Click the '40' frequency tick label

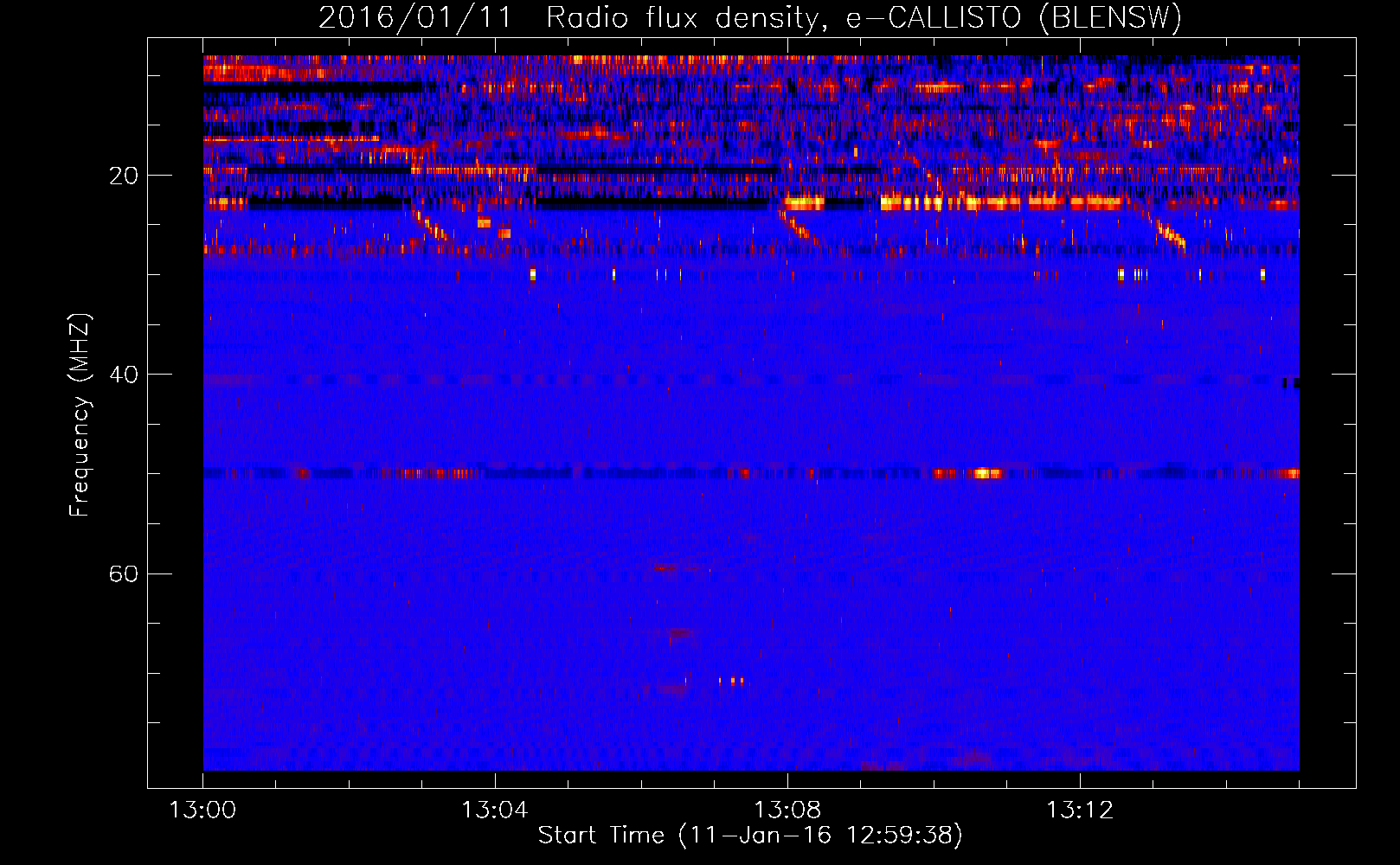pyautogui.click(x=124, y=375)
